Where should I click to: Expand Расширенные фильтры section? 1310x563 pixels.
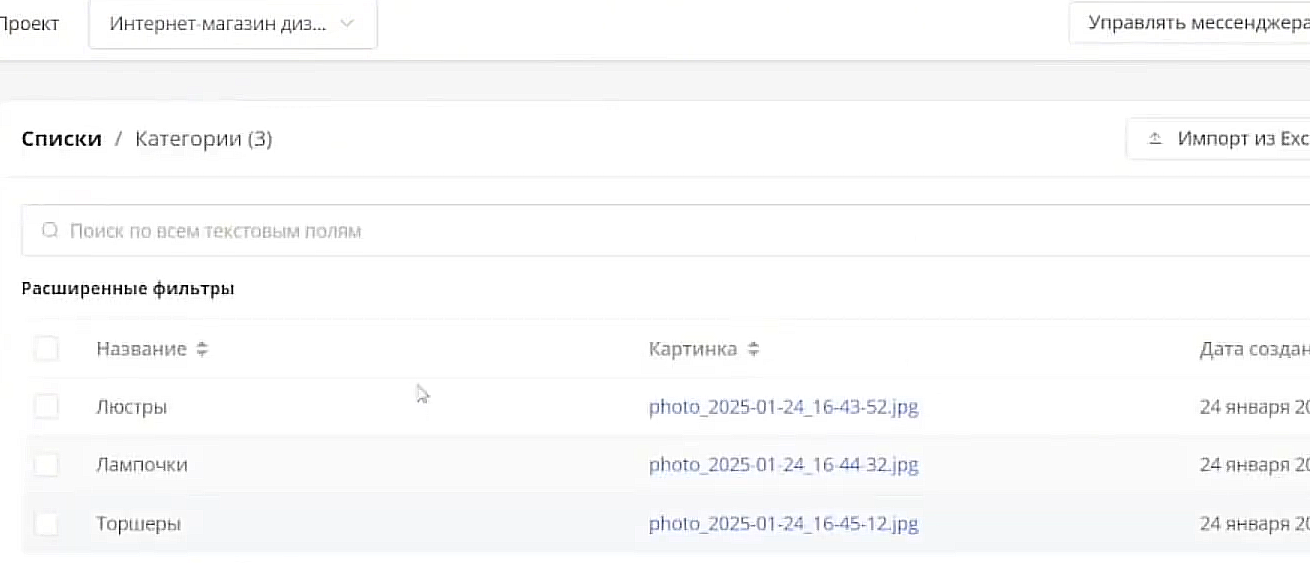[x=128, y=289]
